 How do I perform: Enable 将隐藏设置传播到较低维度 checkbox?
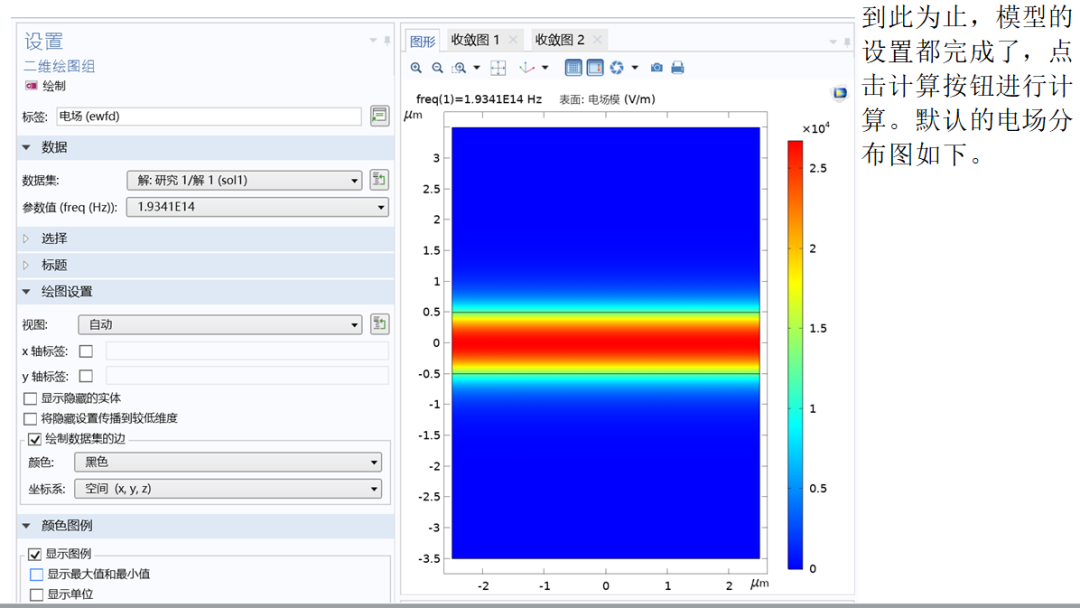(30, 419)
